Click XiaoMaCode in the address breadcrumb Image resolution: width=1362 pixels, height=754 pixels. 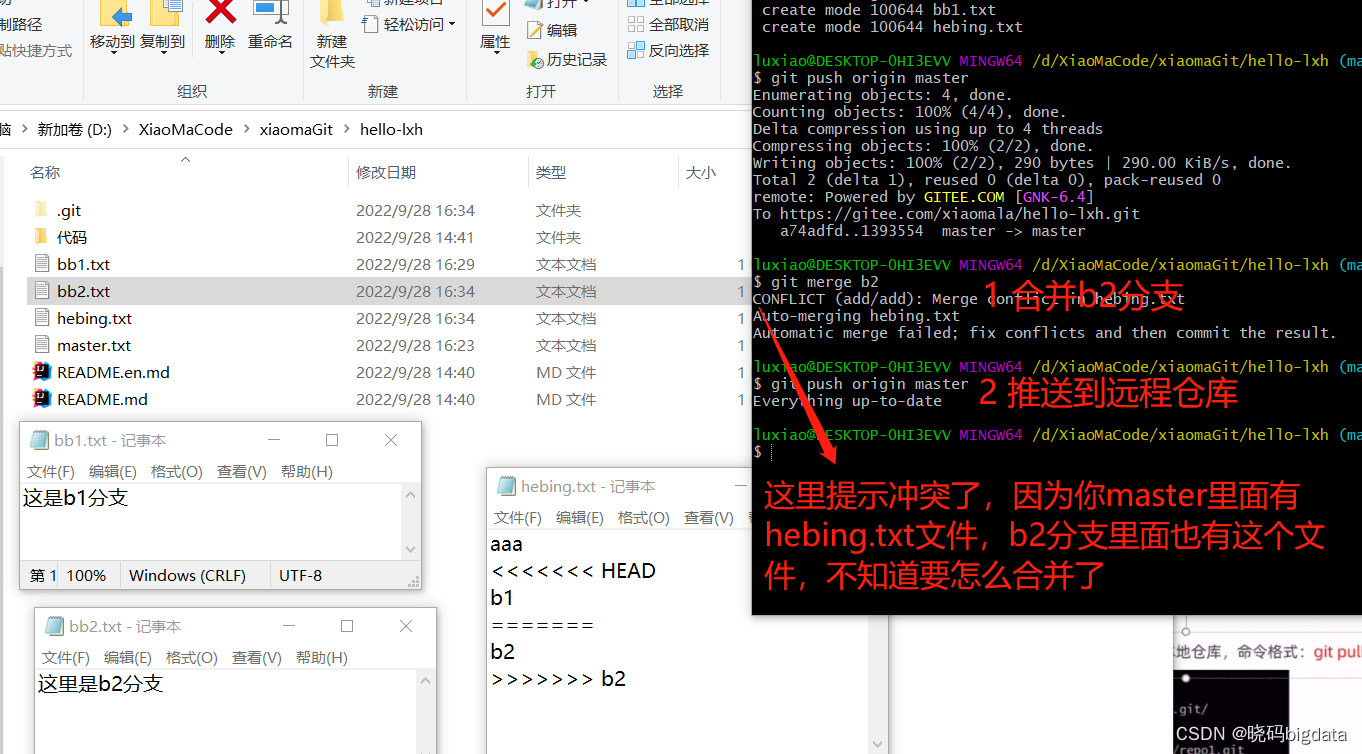(x=185, y=129)
